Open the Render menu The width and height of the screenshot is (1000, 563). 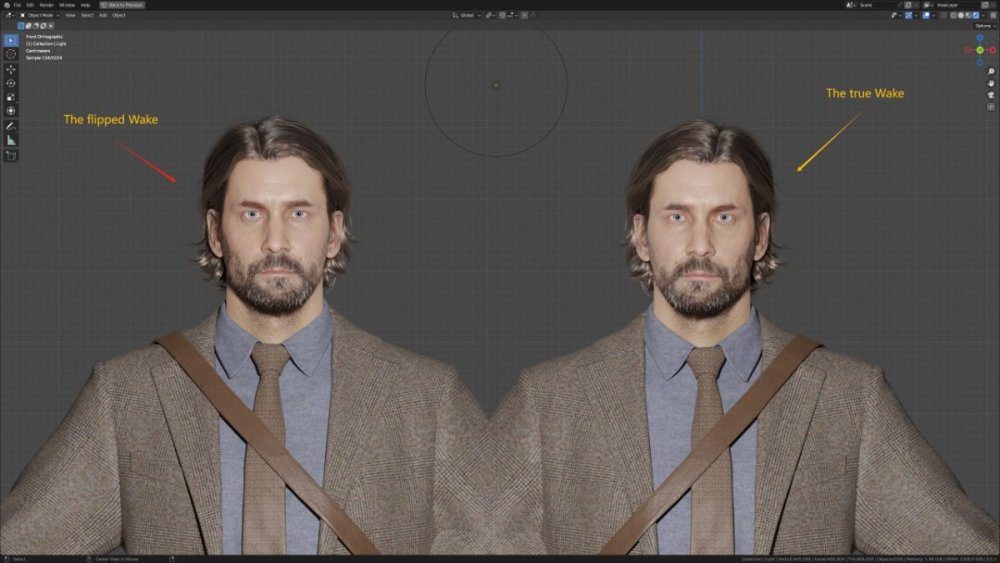click(46, 5)
